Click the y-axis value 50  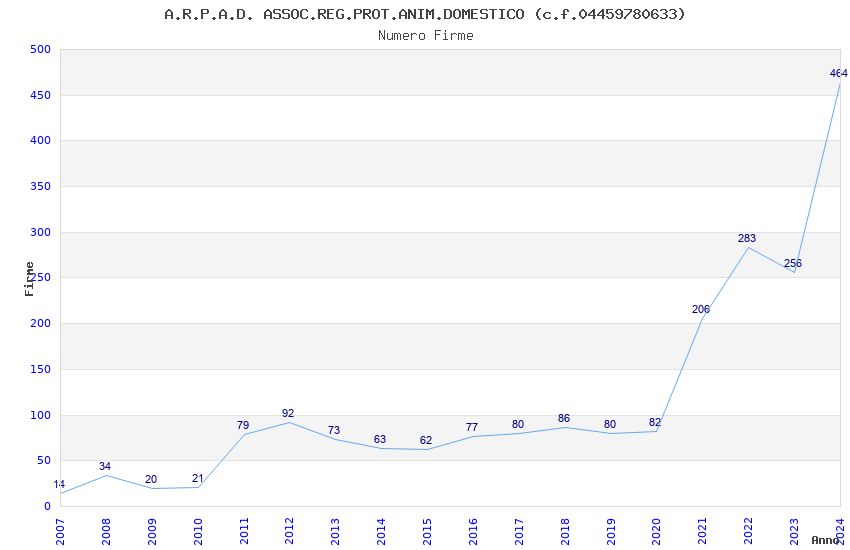pyautogui.click(x=43, y=461)
